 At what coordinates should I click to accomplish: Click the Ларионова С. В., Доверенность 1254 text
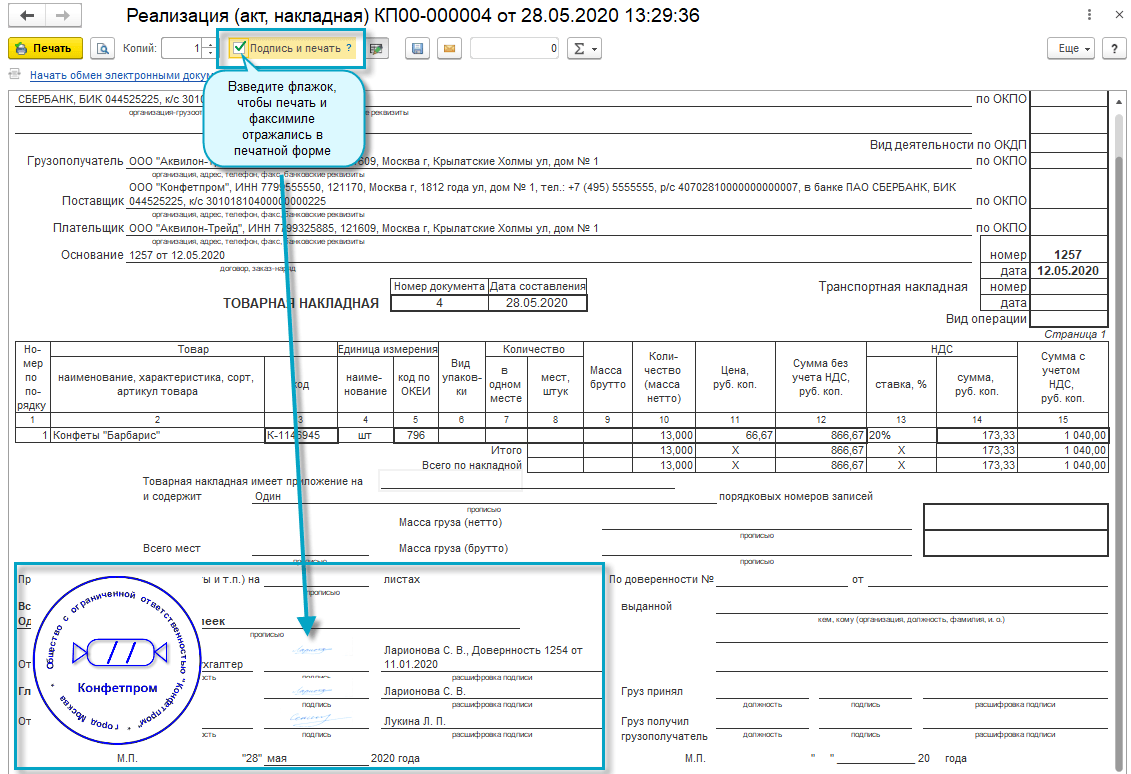click(483, 657)
